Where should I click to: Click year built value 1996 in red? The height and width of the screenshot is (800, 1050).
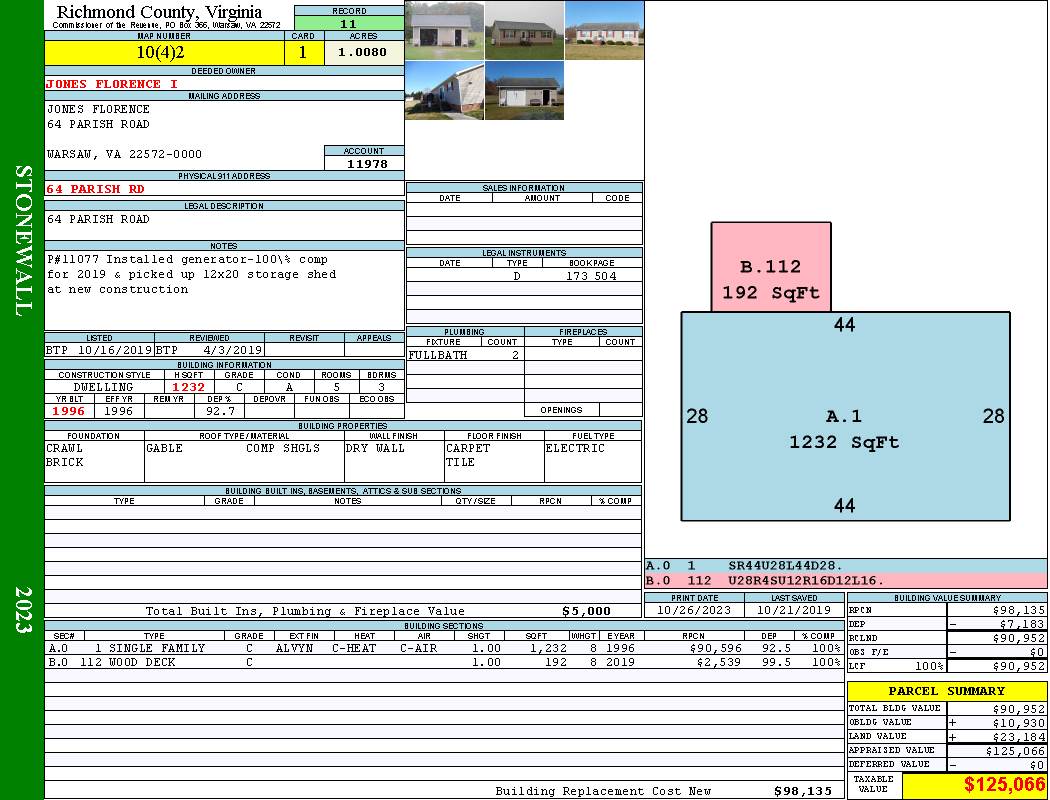pos(69,411)
